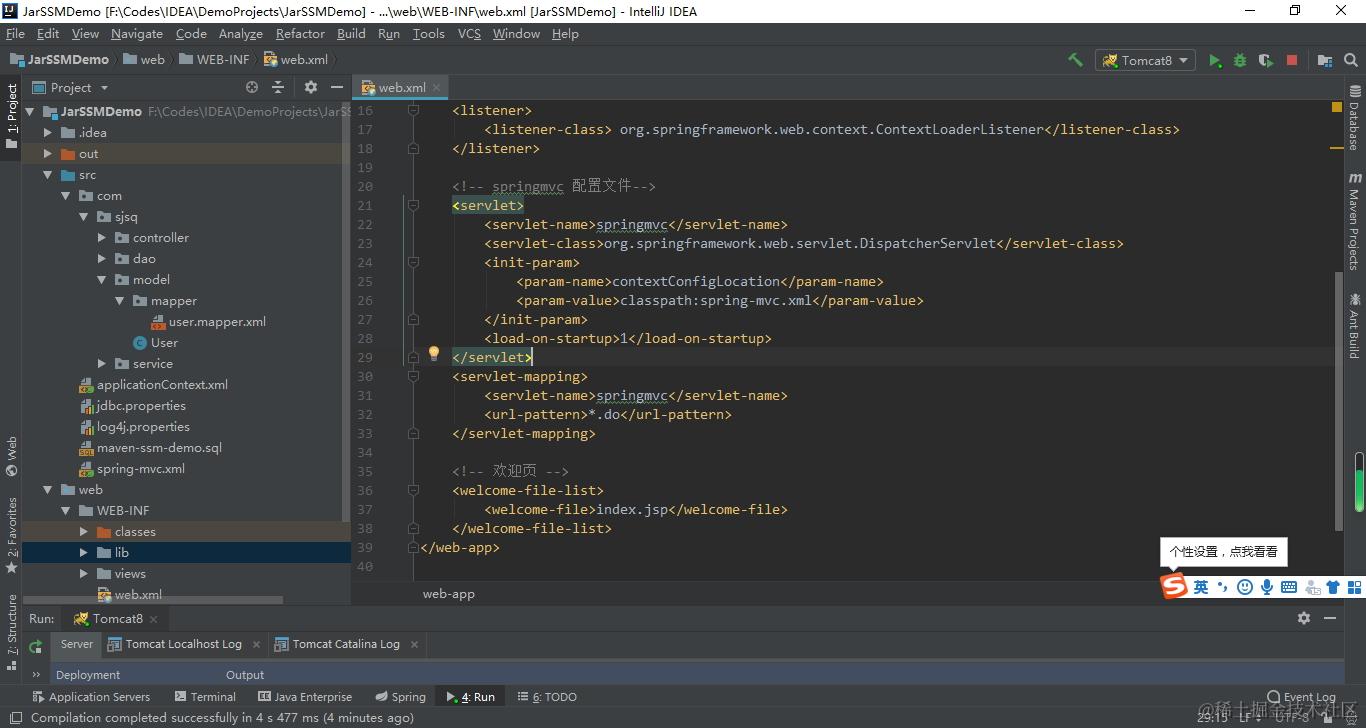1366x728 pixels.
Task: Run with Coverage from the main toolbar
Action: click(x=1266, y=60)
